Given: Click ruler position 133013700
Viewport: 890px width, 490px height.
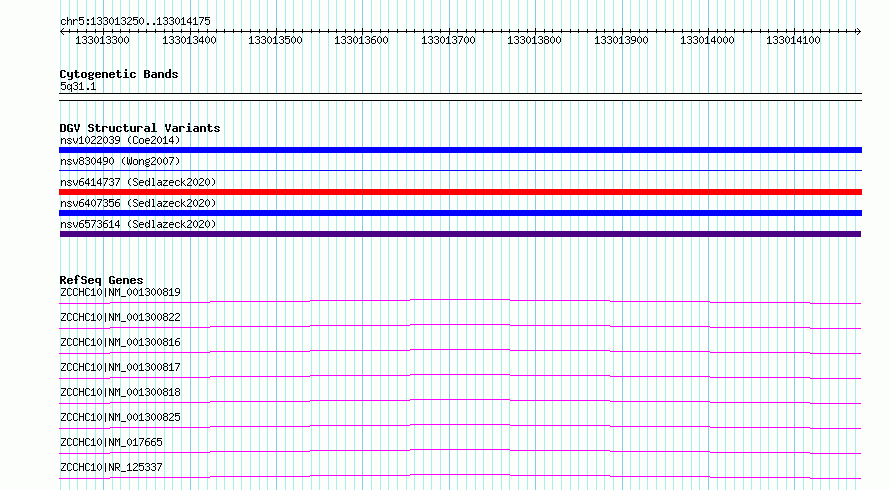Looking at the screenshot, I should pos(448,40).
